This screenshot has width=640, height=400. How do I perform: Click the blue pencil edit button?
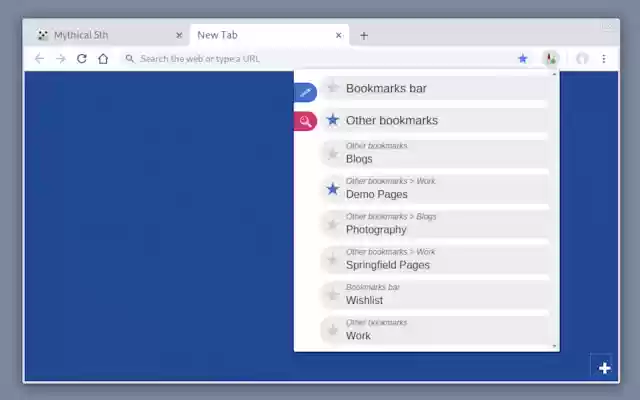click(305, 93)
